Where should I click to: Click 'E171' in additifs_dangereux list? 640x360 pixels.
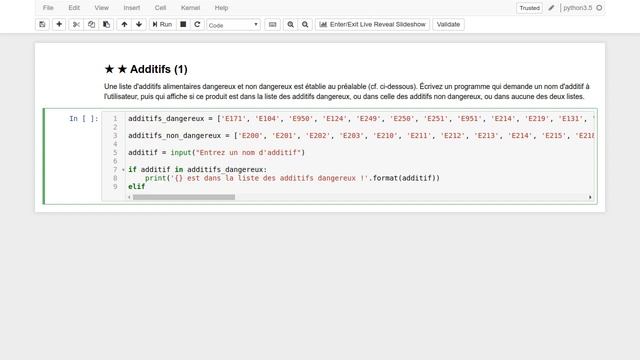234,119
